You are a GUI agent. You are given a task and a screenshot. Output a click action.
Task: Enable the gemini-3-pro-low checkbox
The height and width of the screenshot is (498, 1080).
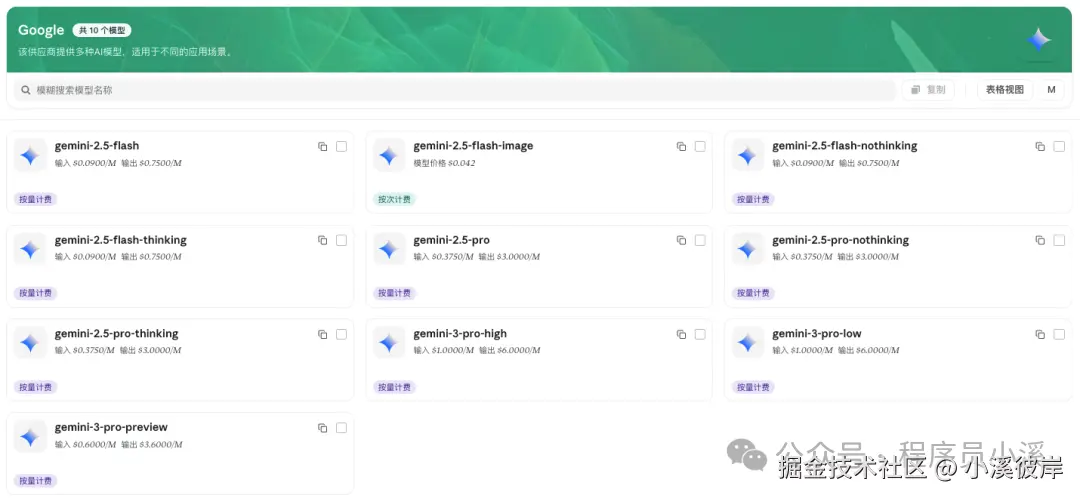(1059, 335)
